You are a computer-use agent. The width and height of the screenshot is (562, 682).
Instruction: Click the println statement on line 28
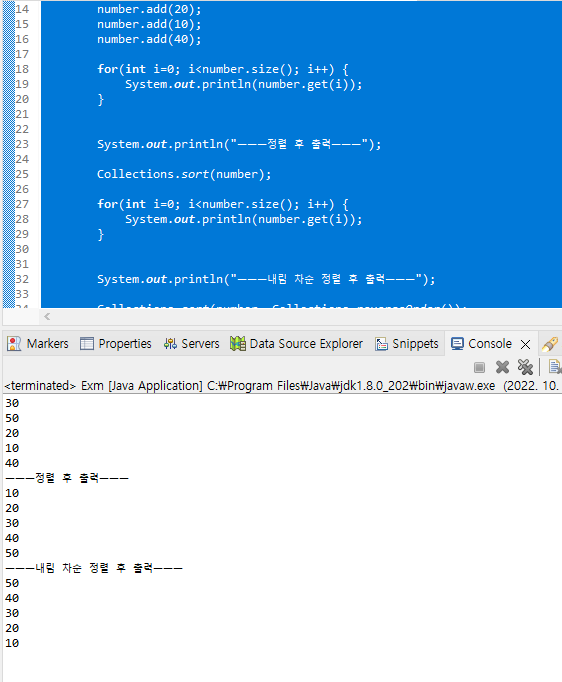click(244, 219)
